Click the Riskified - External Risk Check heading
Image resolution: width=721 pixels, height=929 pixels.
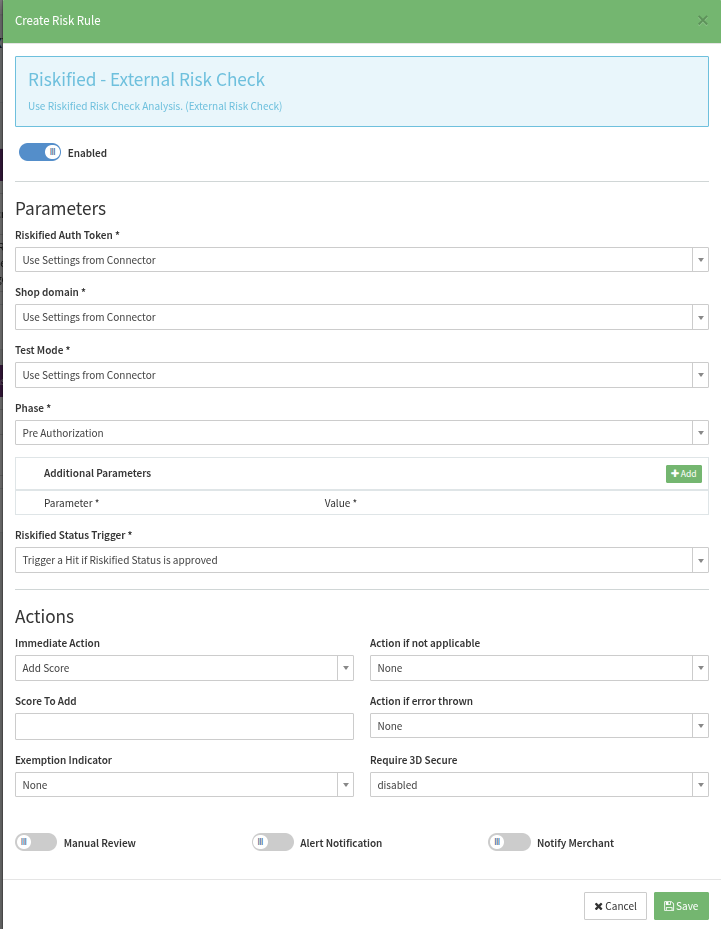pos(146,79)
